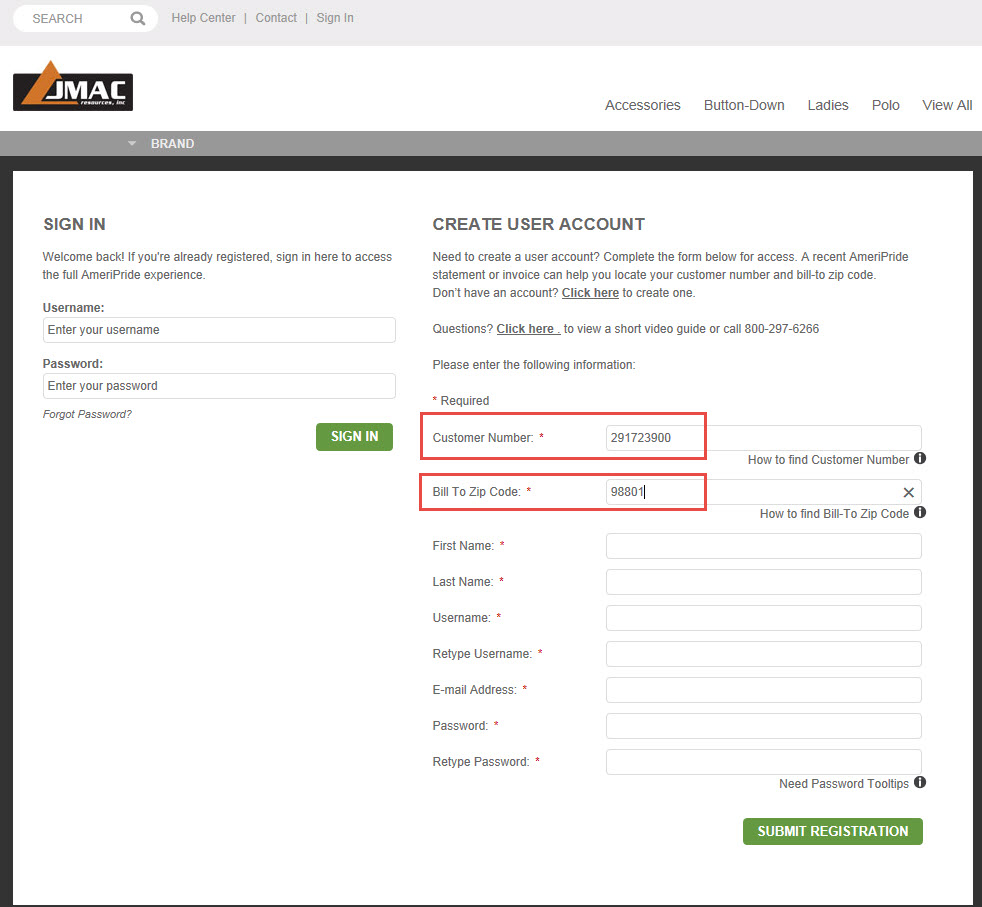Expand the BRAND dropdown arrow
Screen dimensions: 982x907
(x=131, y=144)
